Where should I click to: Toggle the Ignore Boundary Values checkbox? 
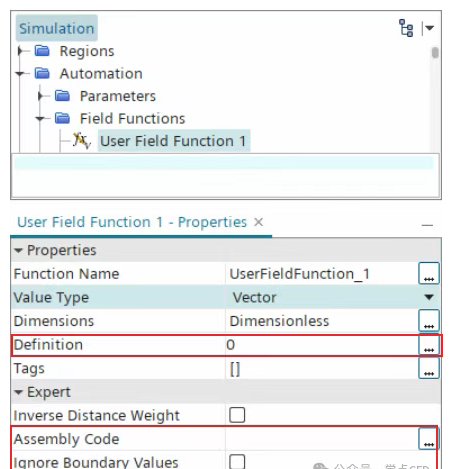click(x=237, y=462)
